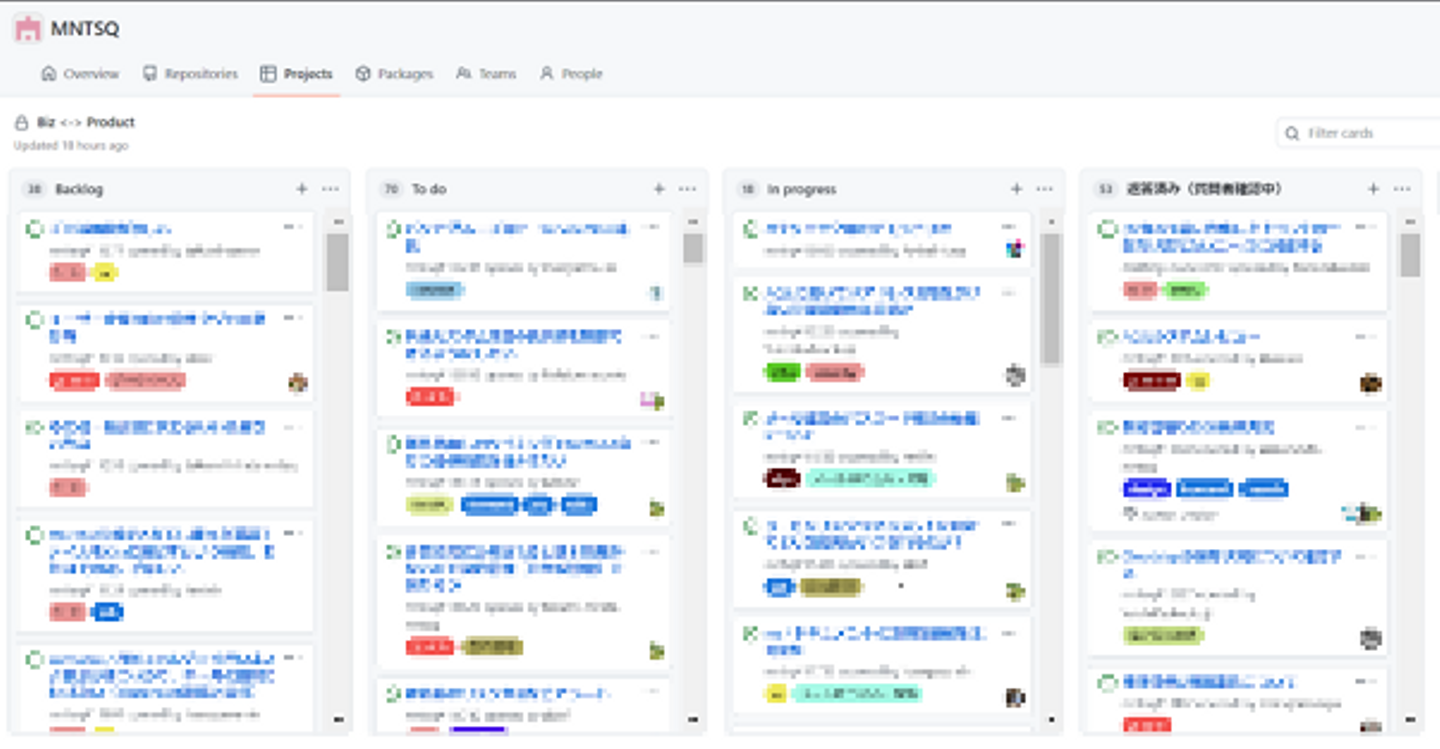Open the topmost In progress card's options menu
The image size is (1440, 749).
point(1009,227)
